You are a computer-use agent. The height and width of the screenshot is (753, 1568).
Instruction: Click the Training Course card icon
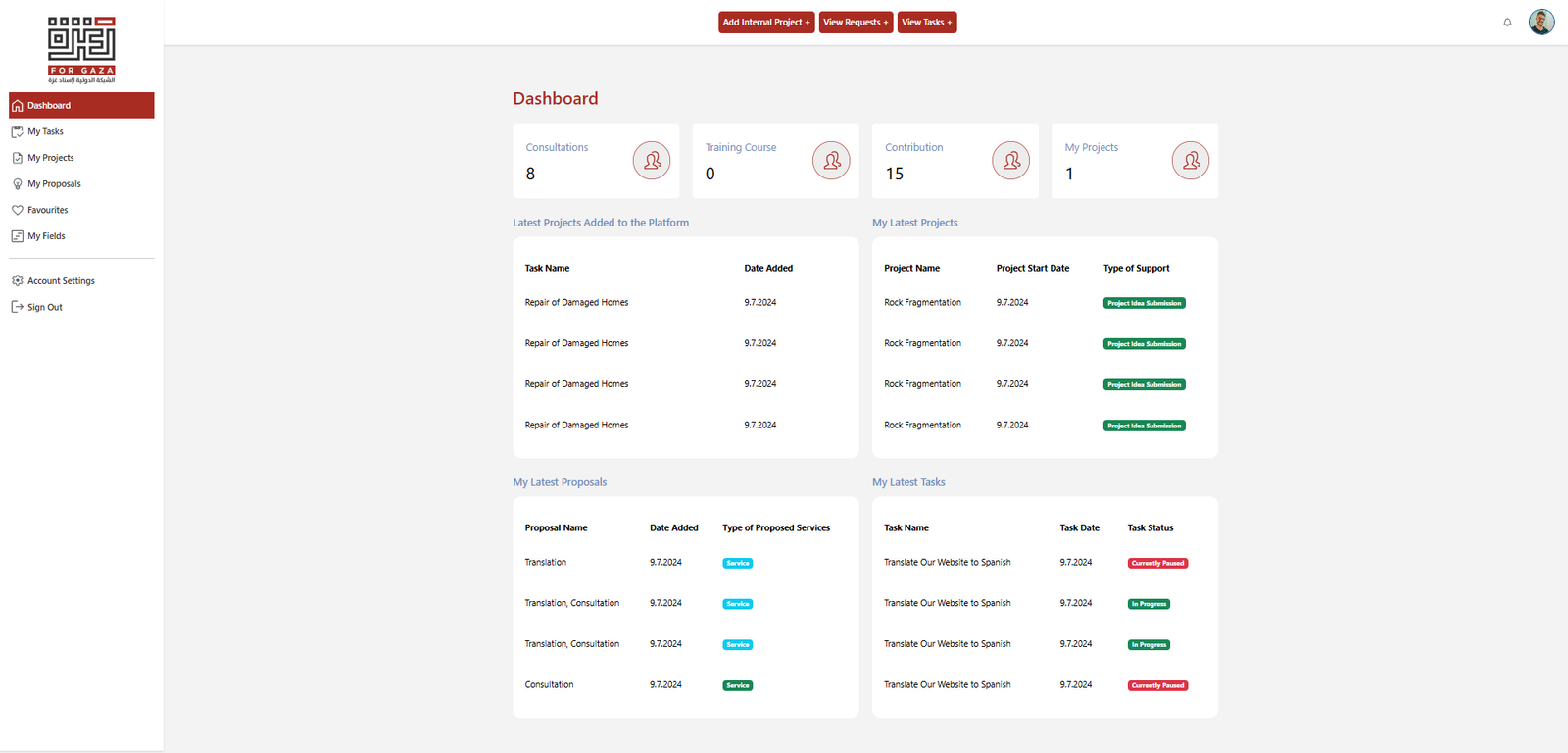[831, 161]
